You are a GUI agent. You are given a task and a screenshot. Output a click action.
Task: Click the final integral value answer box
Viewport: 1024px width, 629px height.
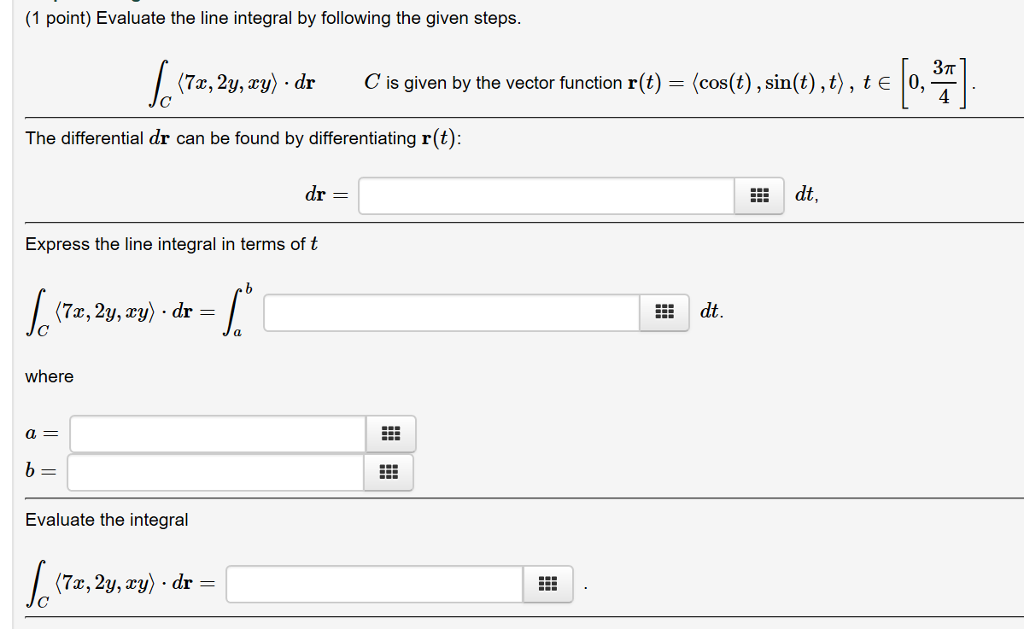[x=375, y=584]
